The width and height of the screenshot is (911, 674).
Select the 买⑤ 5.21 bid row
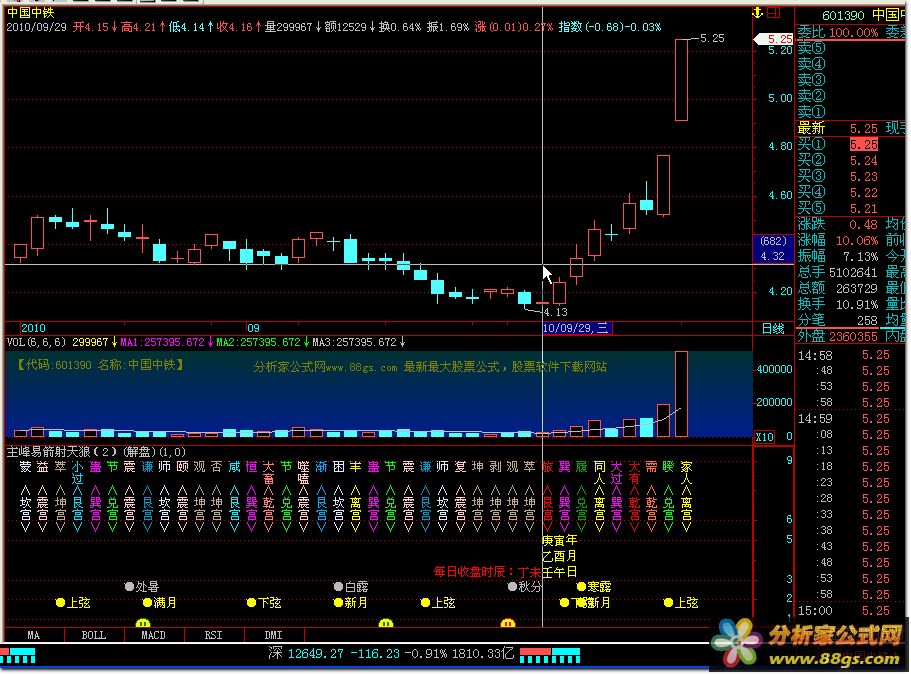(852, 208)
